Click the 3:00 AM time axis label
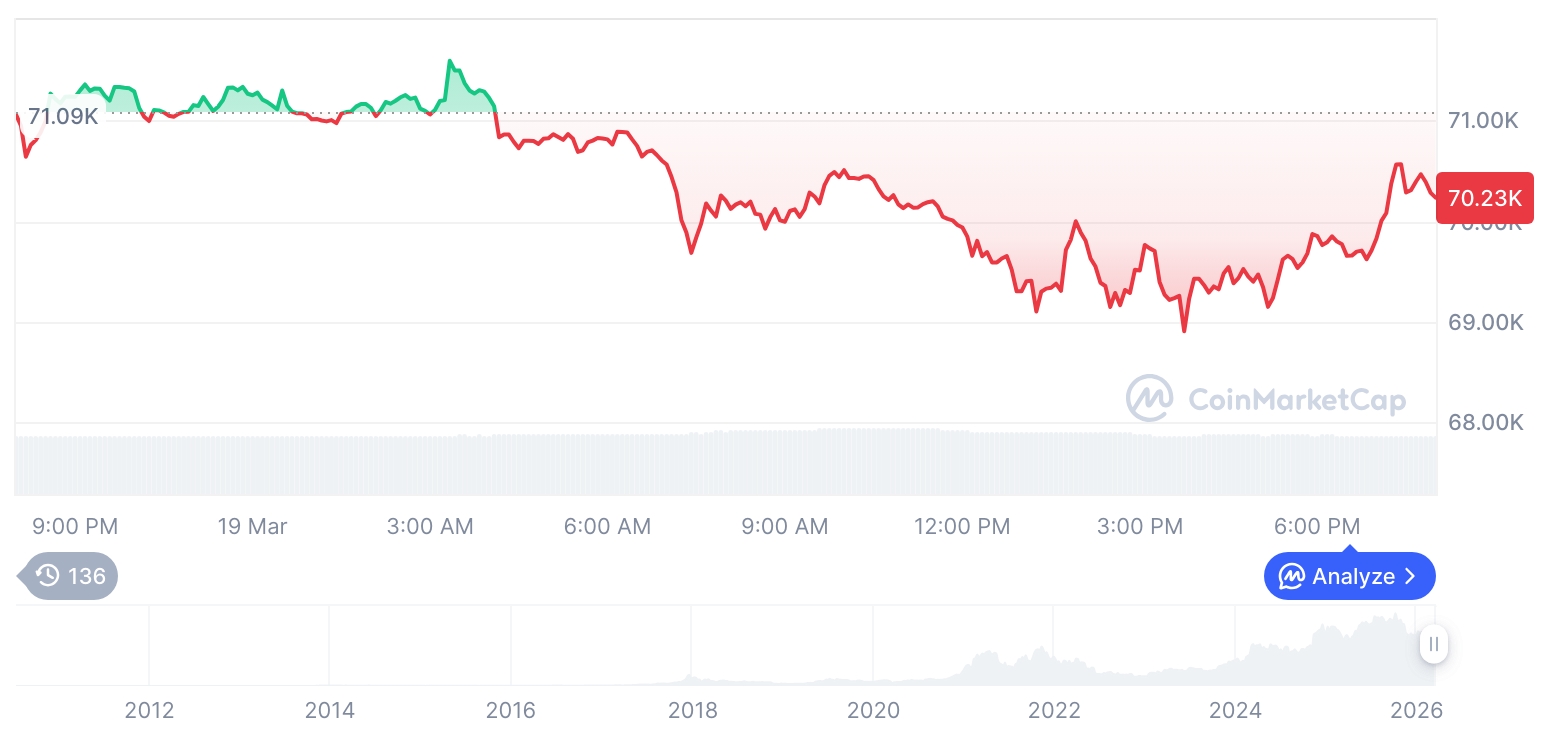1566x732 pixels. coord(430,526)
